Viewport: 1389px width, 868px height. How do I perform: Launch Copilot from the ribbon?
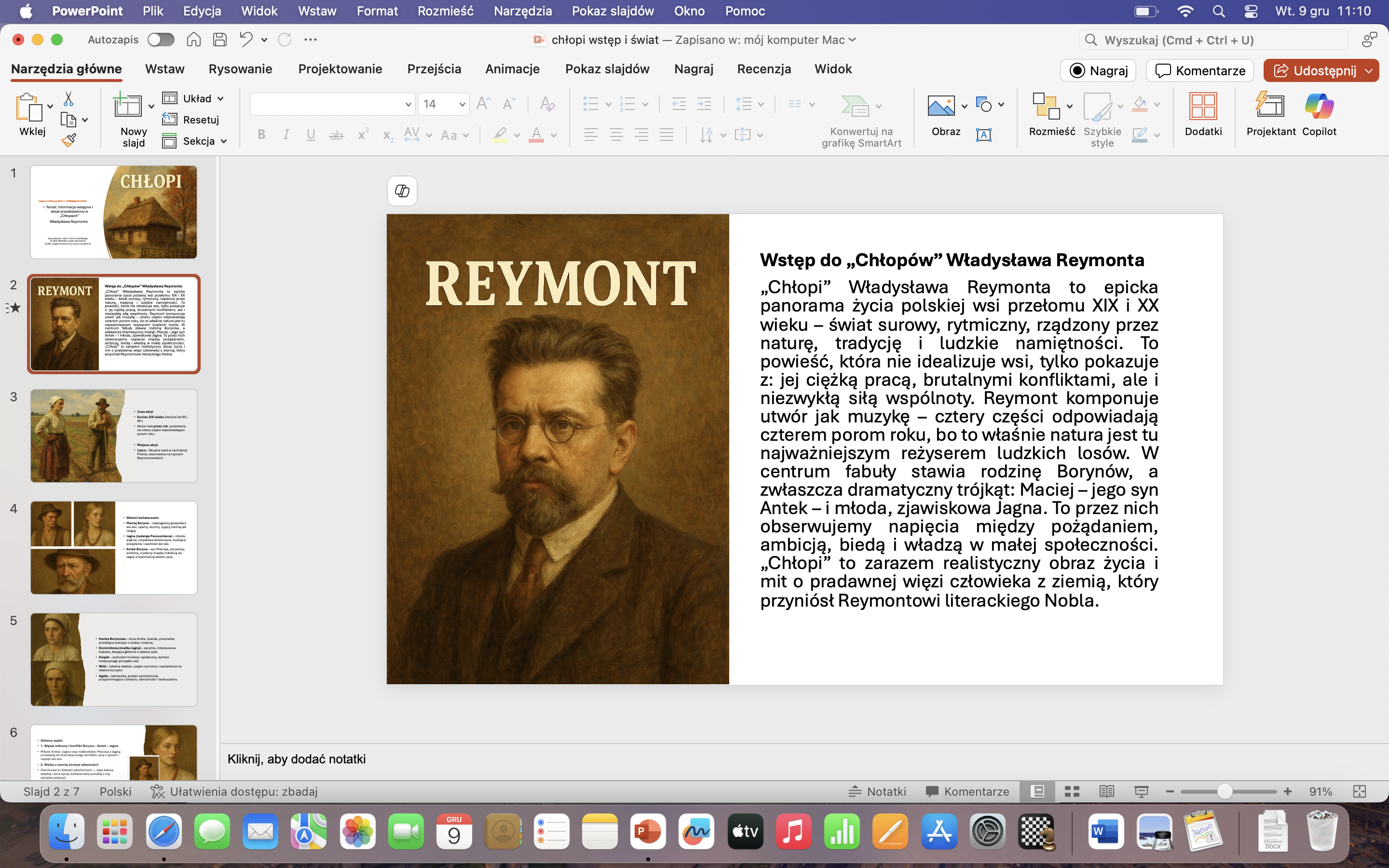(1319, 114)
